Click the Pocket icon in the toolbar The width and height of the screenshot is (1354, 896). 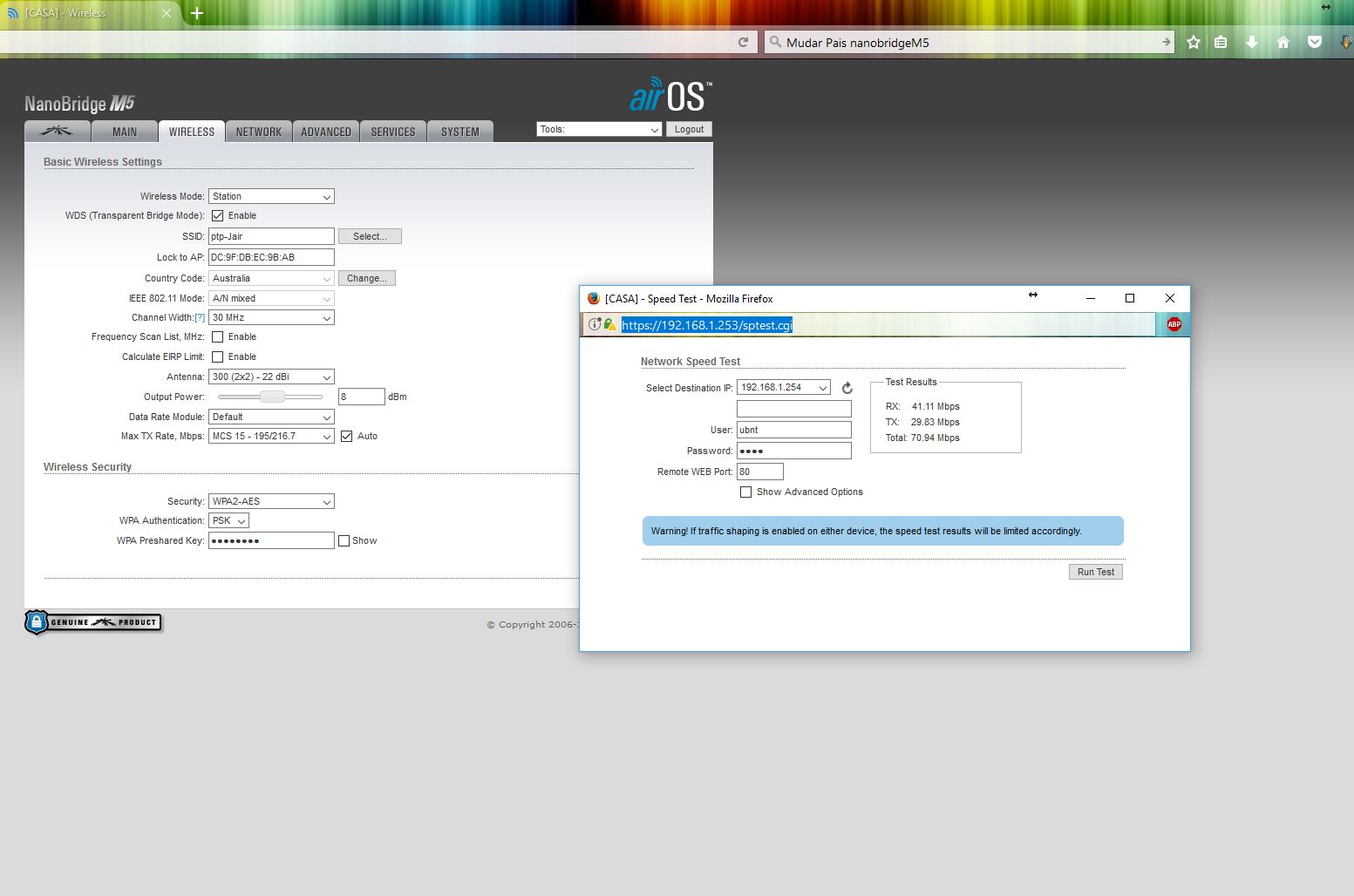pyautogui.click(x=1315, y=42)
